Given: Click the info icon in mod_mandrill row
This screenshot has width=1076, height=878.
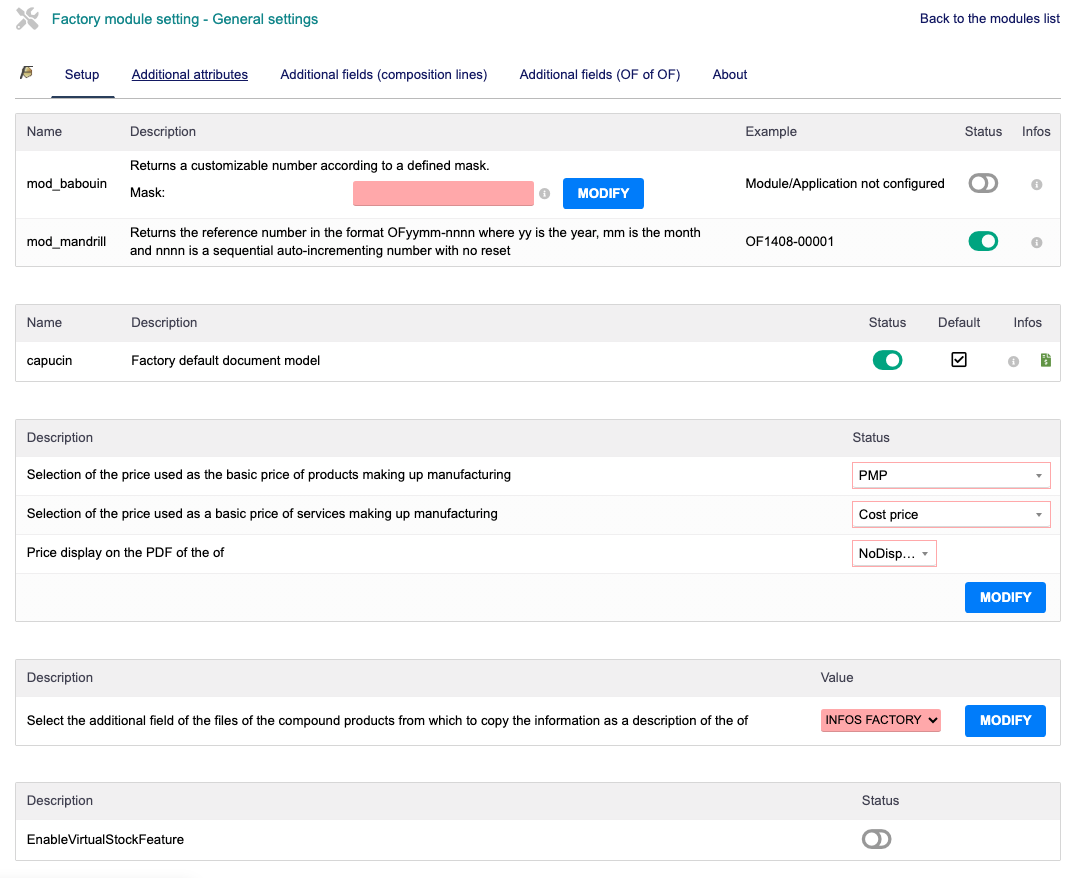Looking at the screenshot, I should (1036, 242).
